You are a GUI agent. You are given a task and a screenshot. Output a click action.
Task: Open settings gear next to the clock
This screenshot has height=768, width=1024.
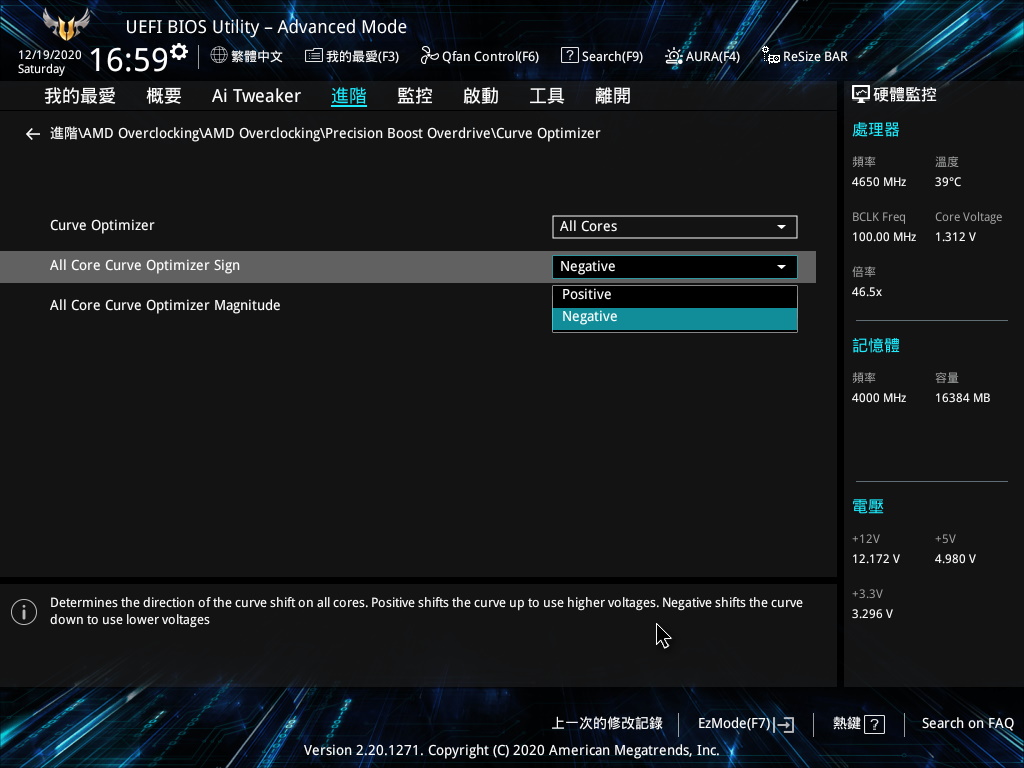point(179,51)
